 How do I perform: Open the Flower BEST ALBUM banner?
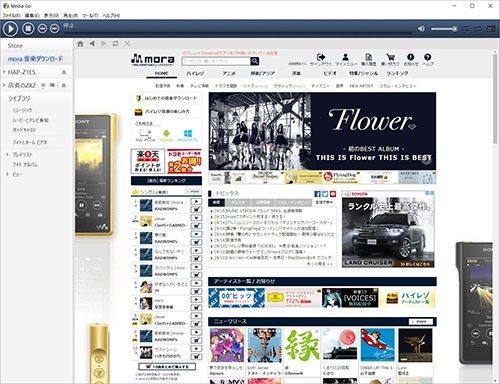click(x=322, y=131)
